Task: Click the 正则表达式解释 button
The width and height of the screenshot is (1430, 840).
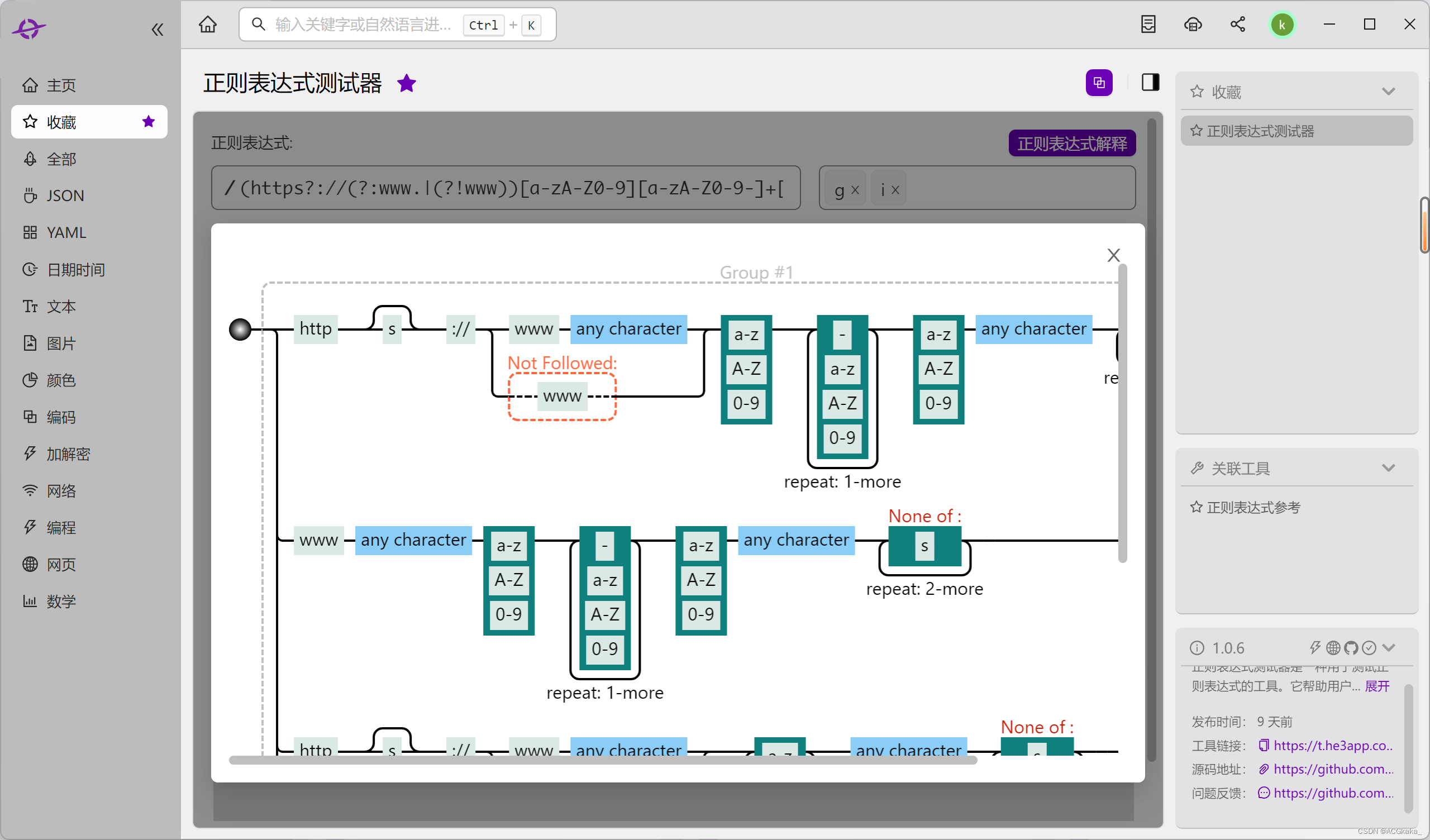Action: click(x=1071, y=143)
